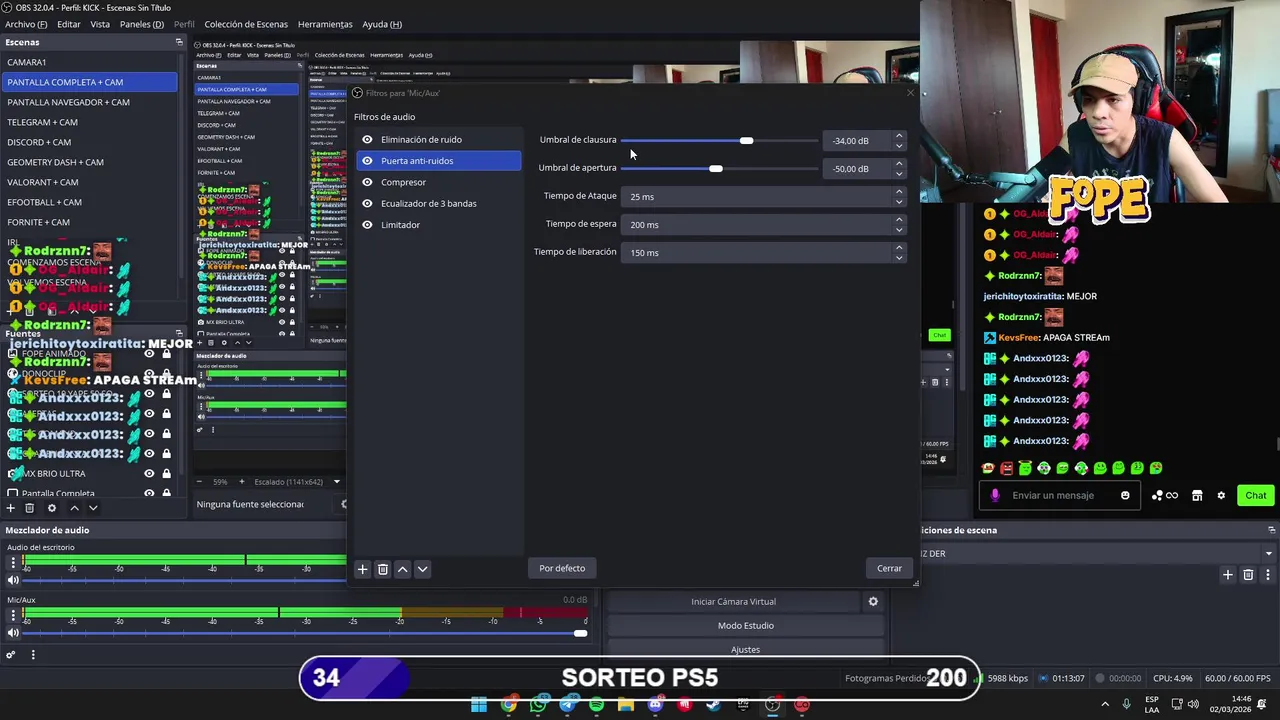
Task: Add a new audio filter with plus icon
Action: (x=363, y=569)
